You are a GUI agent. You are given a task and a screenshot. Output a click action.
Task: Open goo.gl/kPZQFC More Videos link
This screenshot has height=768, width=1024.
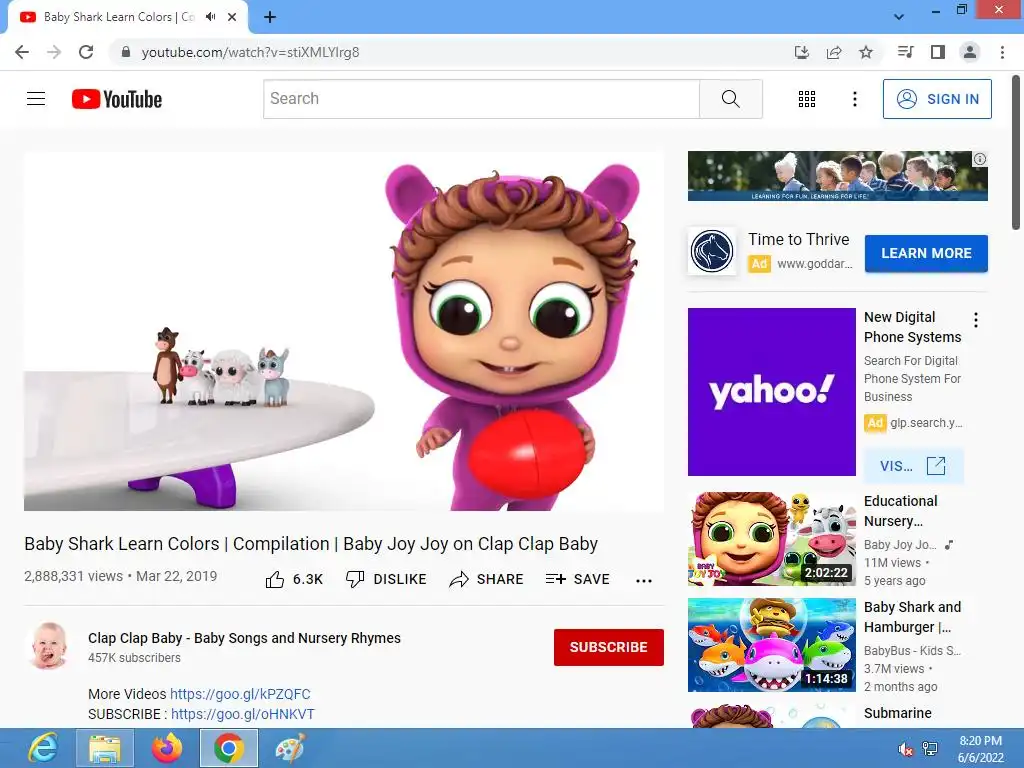(240, 694)
